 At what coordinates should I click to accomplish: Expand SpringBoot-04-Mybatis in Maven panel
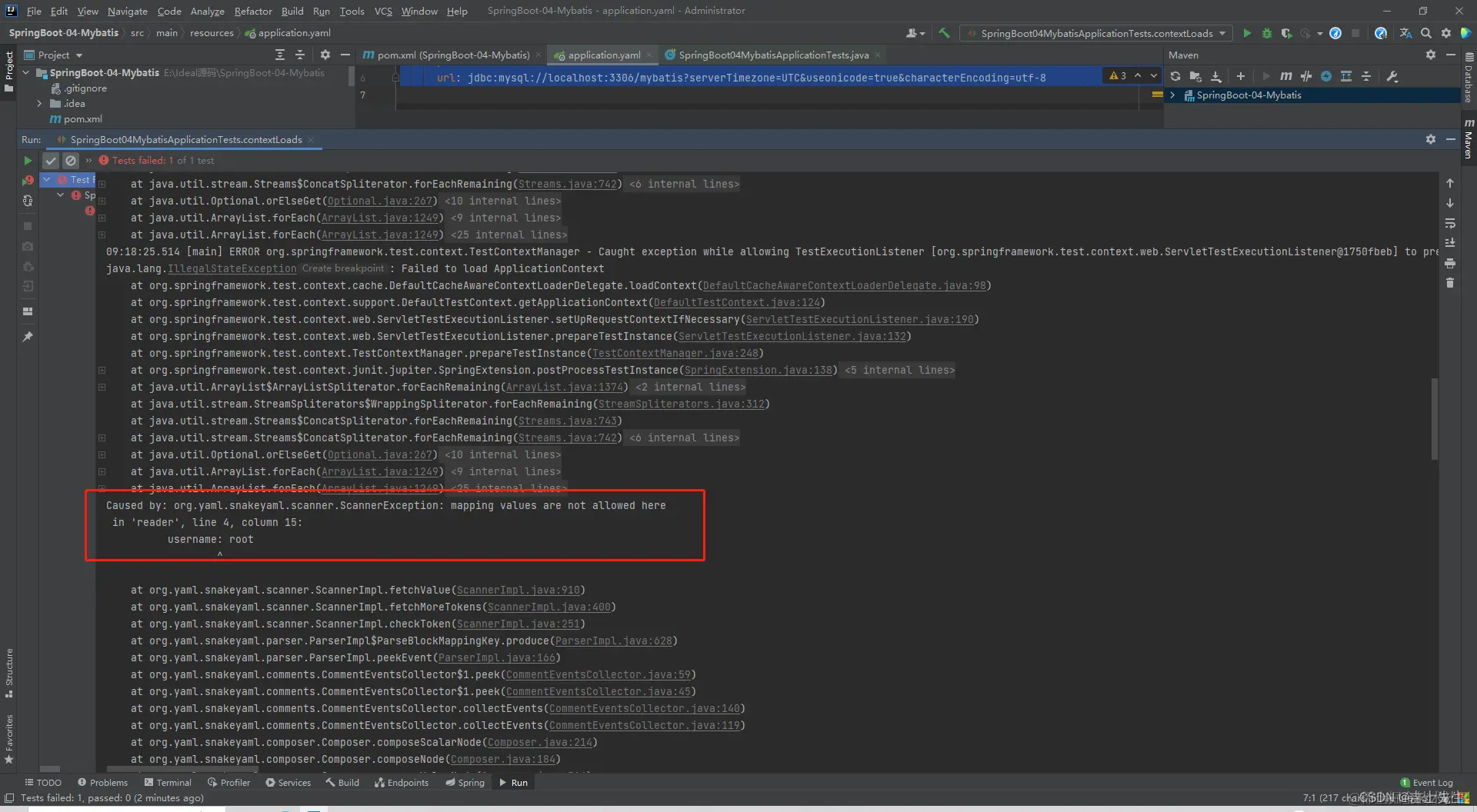click(1172, 95)
